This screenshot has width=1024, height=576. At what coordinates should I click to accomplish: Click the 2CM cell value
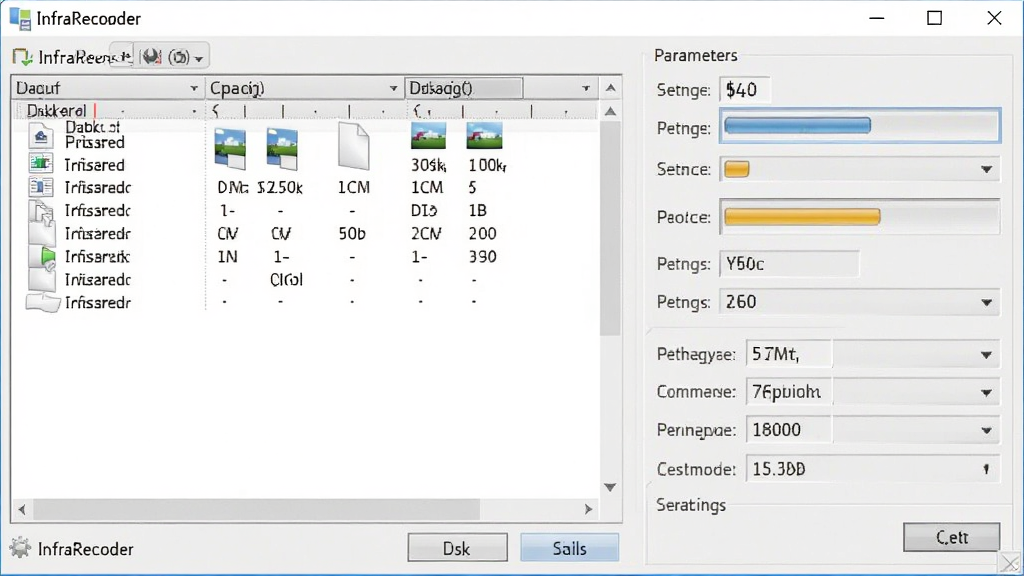tap(426, 234)
